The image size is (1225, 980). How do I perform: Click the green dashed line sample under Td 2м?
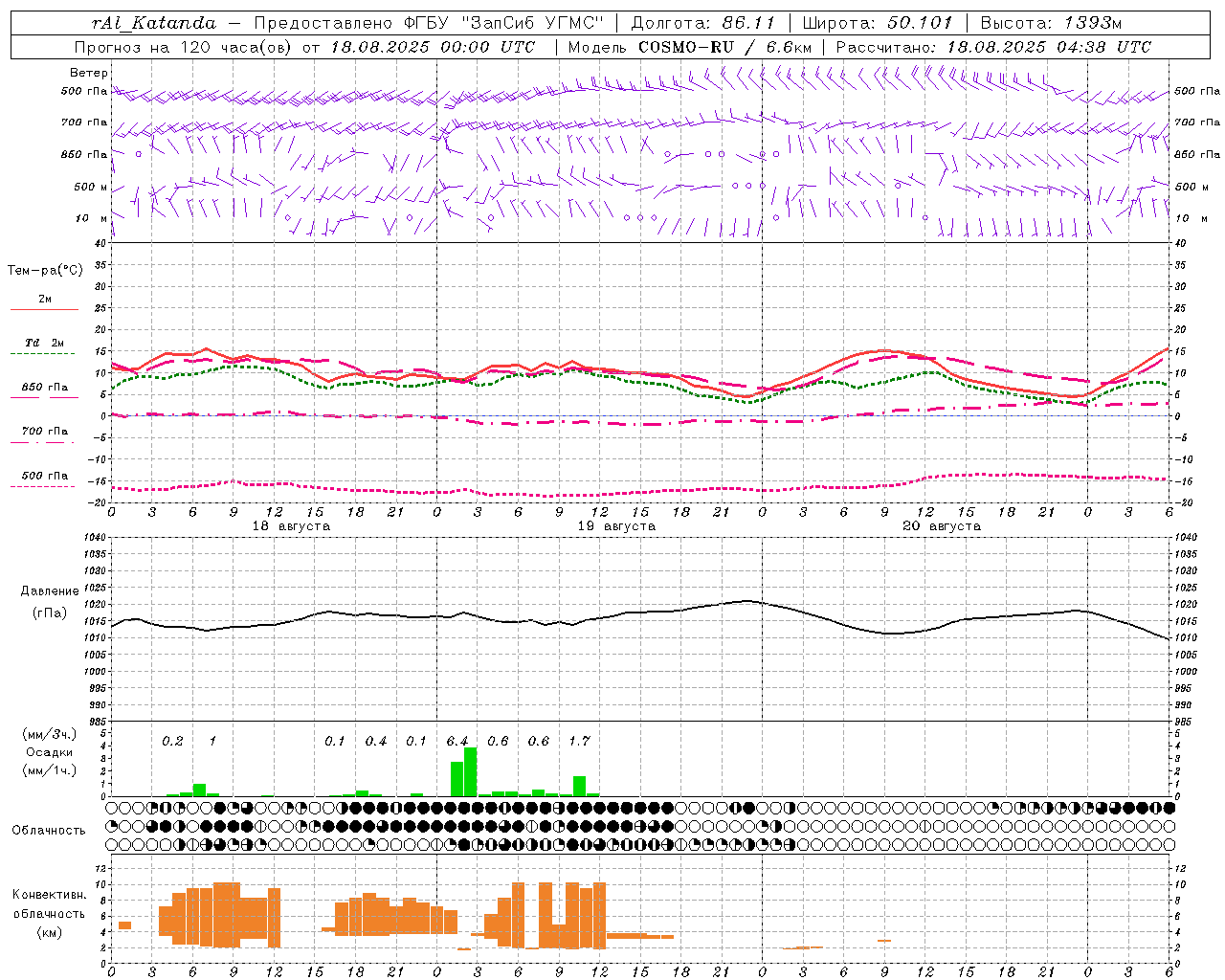pyautogui.click(x=42, y=354)
